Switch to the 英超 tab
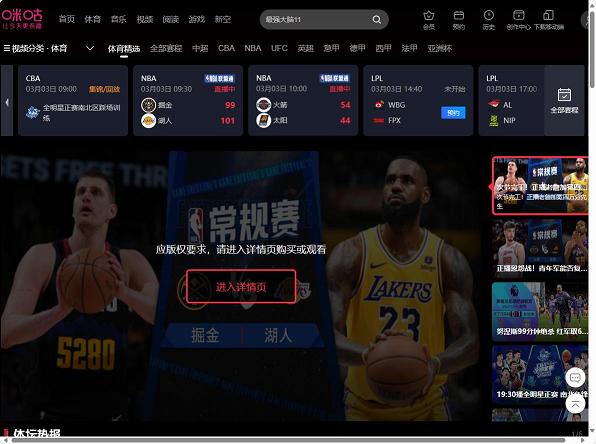596x444 pixels. 305,48
